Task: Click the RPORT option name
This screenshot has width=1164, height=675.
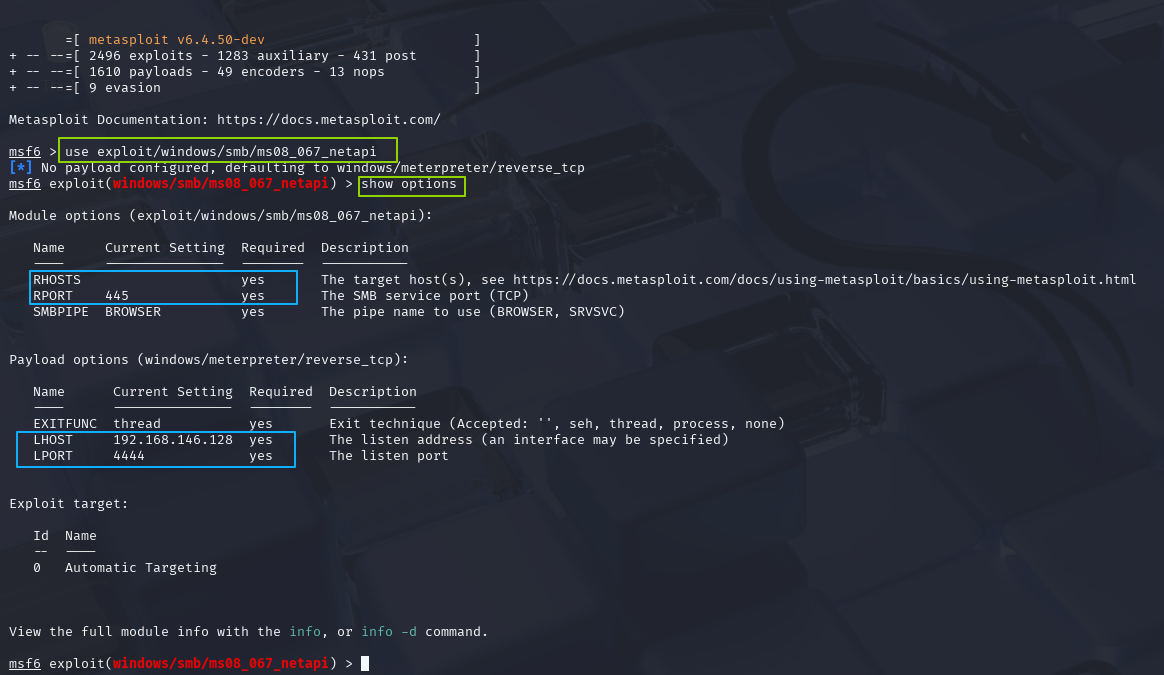Action: coord(53,296)
